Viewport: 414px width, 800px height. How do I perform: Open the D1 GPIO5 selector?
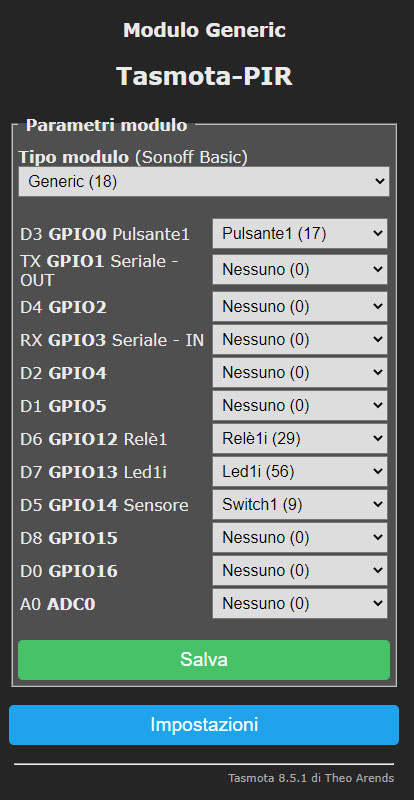[300, 406]
